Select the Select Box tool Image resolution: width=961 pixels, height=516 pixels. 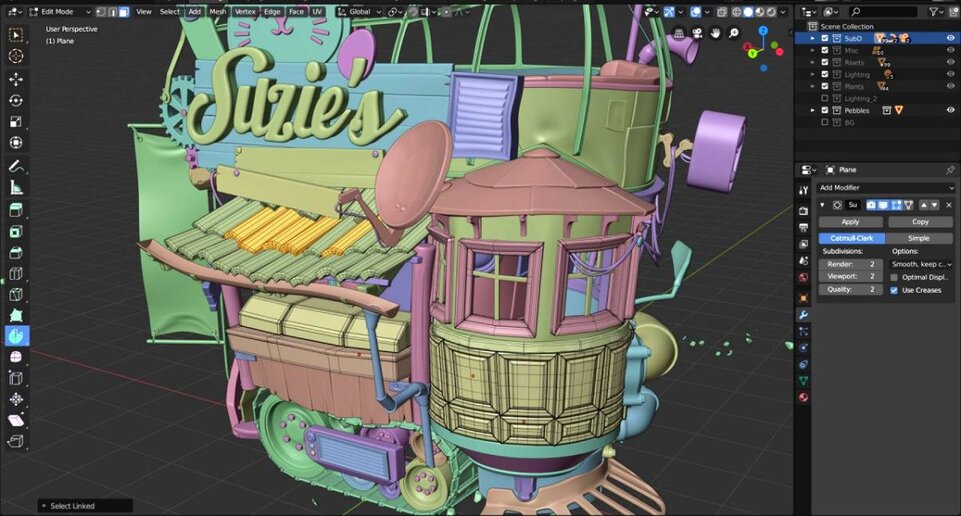click(16, 36)
